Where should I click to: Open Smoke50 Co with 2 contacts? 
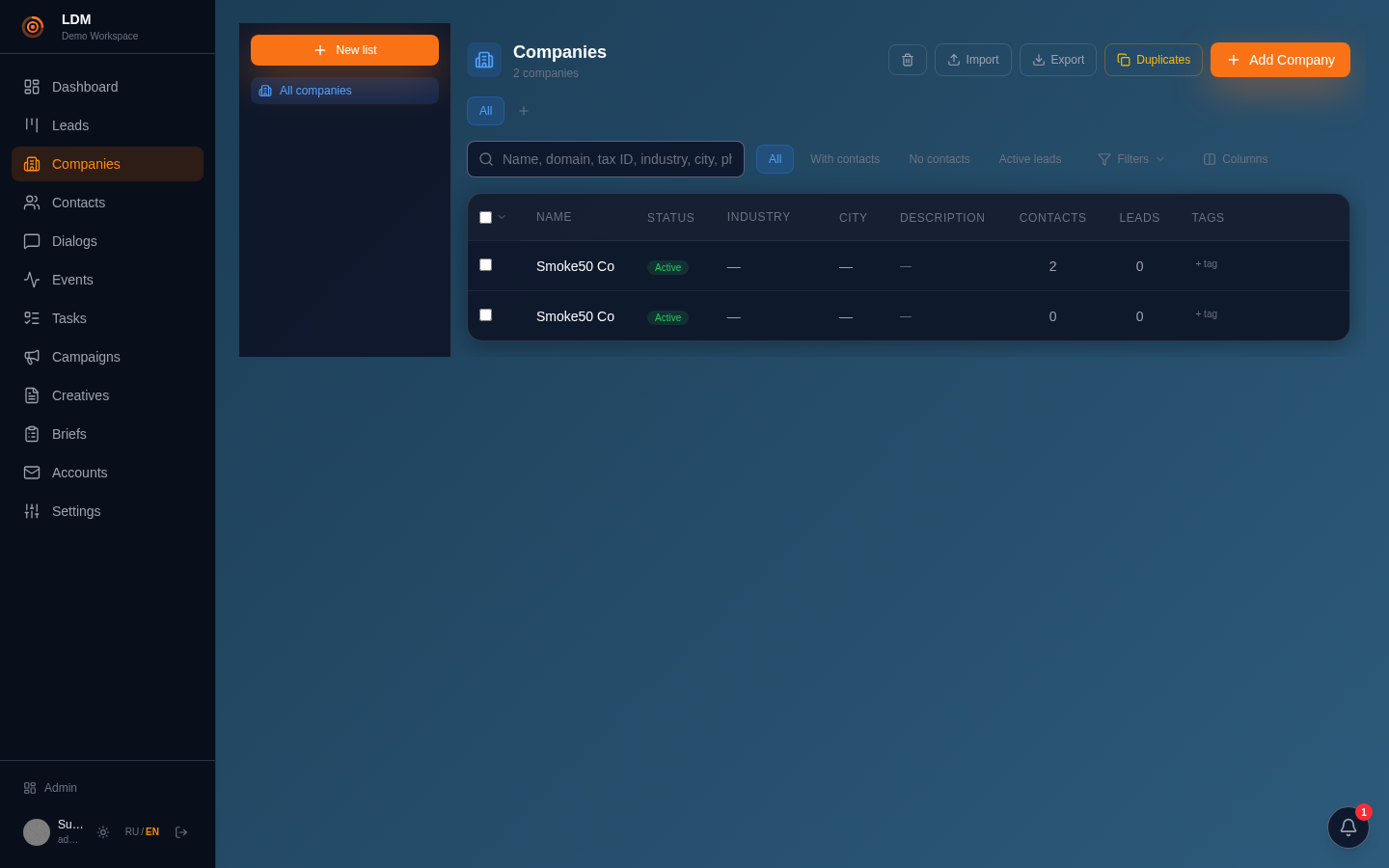575,266
